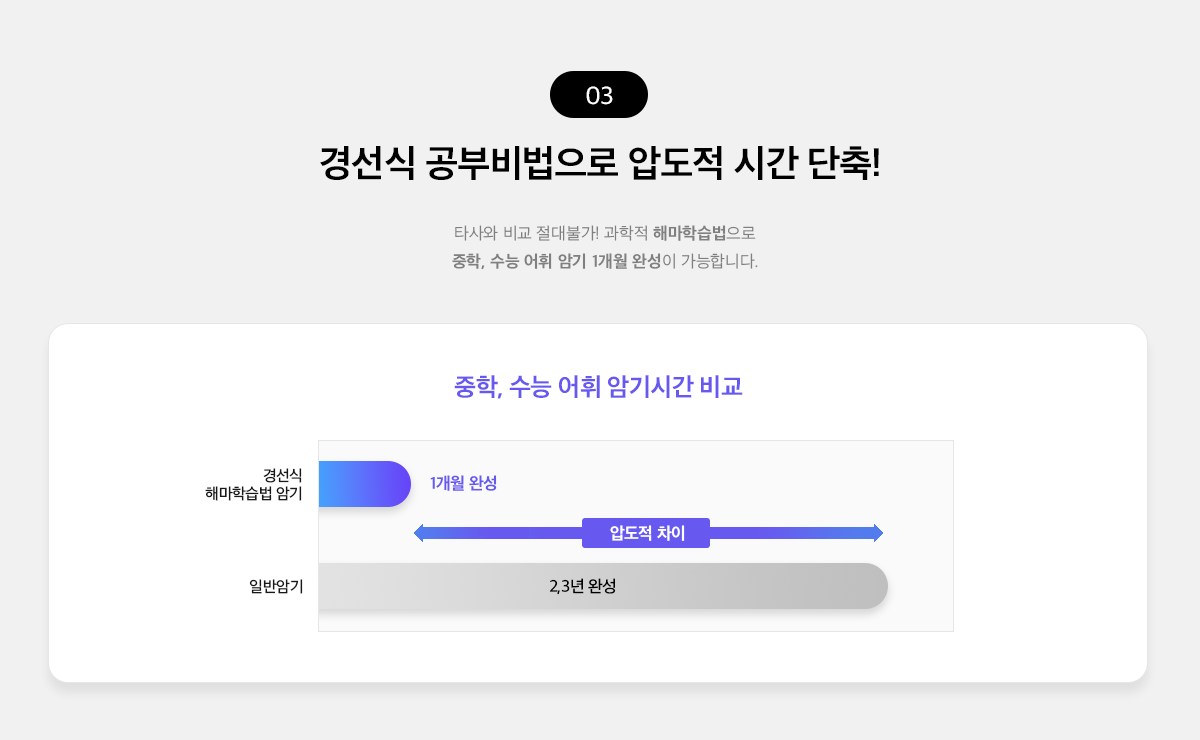Click the 1개월 완성 label

click(464, 483)
